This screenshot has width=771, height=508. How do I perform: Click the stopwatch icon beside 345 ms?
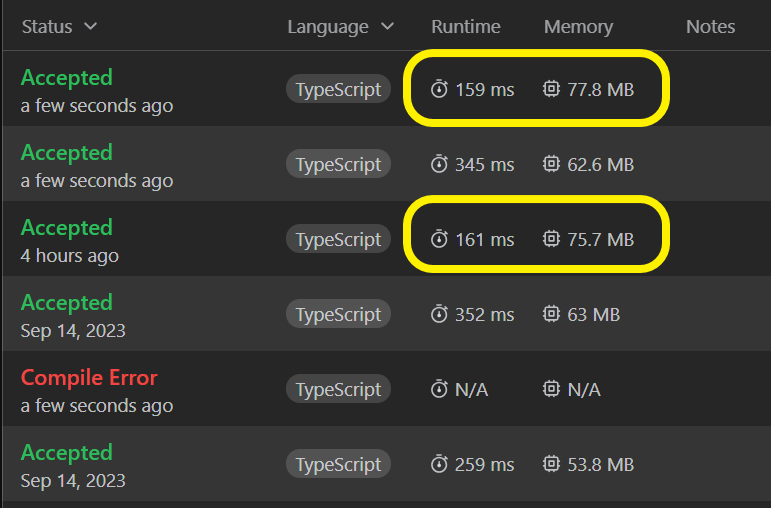click(439, 164)
